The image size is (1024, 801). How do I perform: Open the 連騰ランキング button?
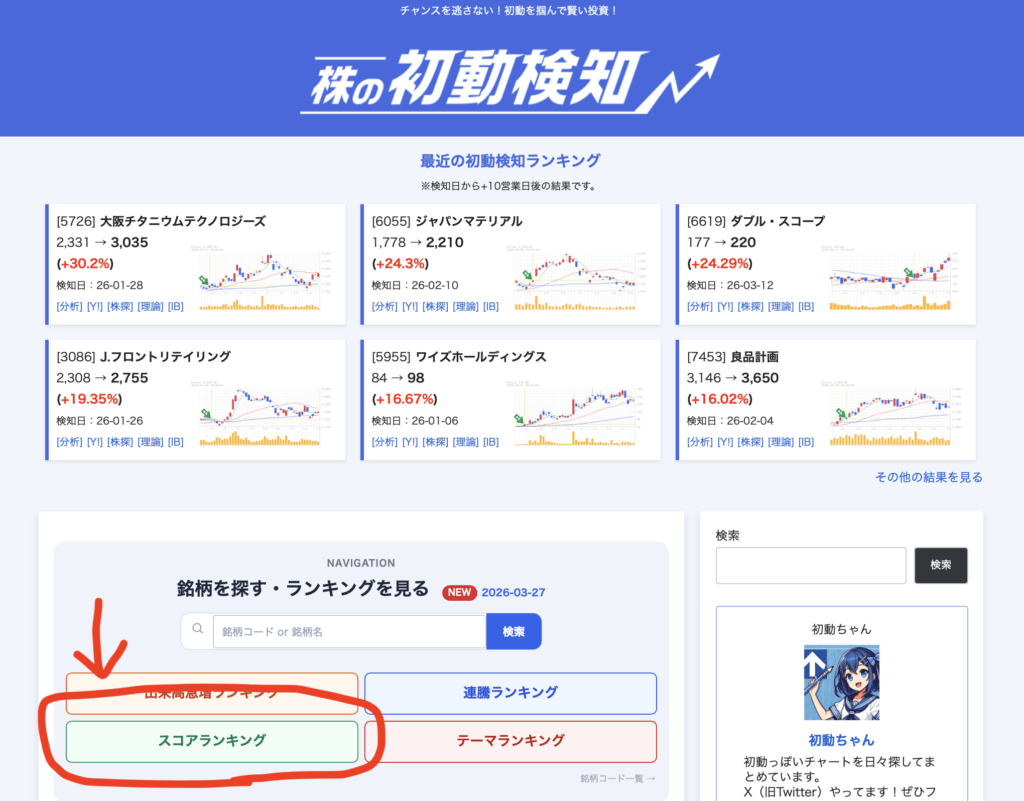(x=510, y=693)
